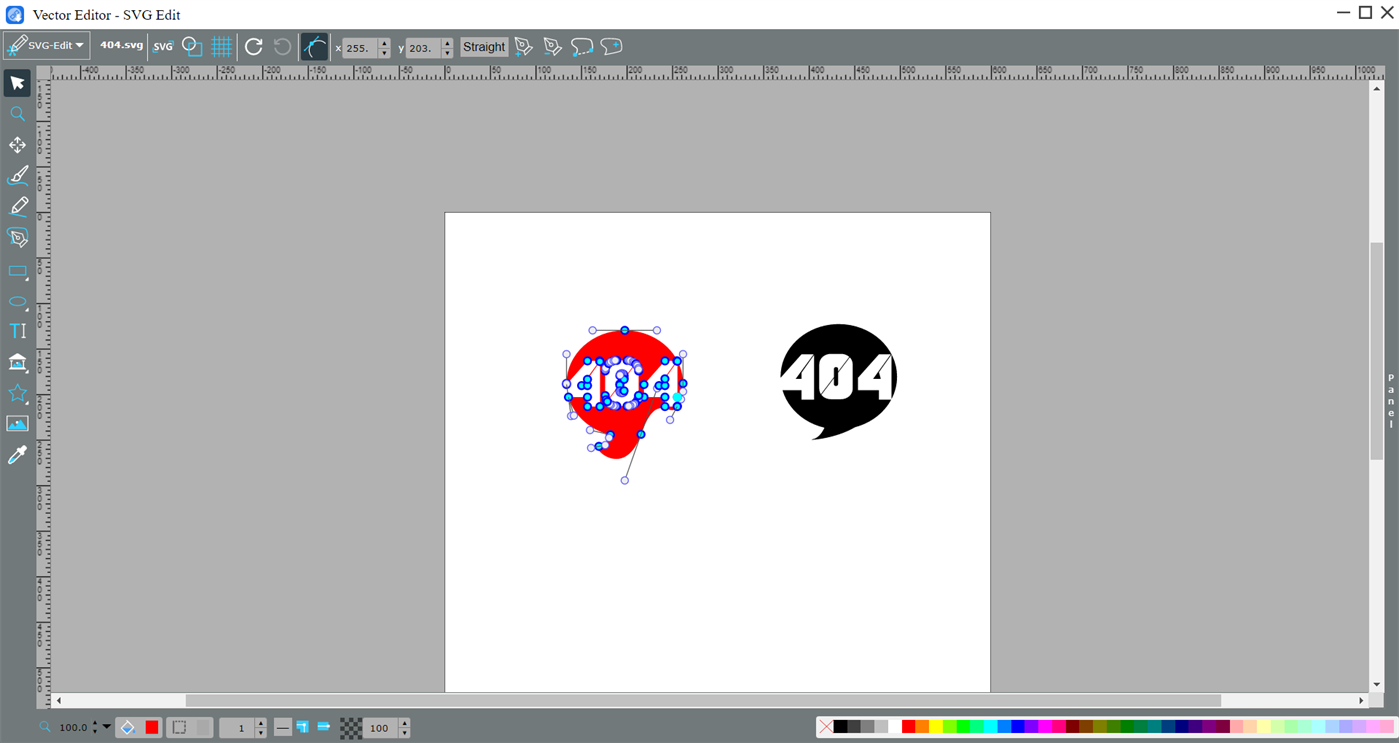Screen dimensions: 1399x743
Task: Open the shape library
Action: click(17, 362)
